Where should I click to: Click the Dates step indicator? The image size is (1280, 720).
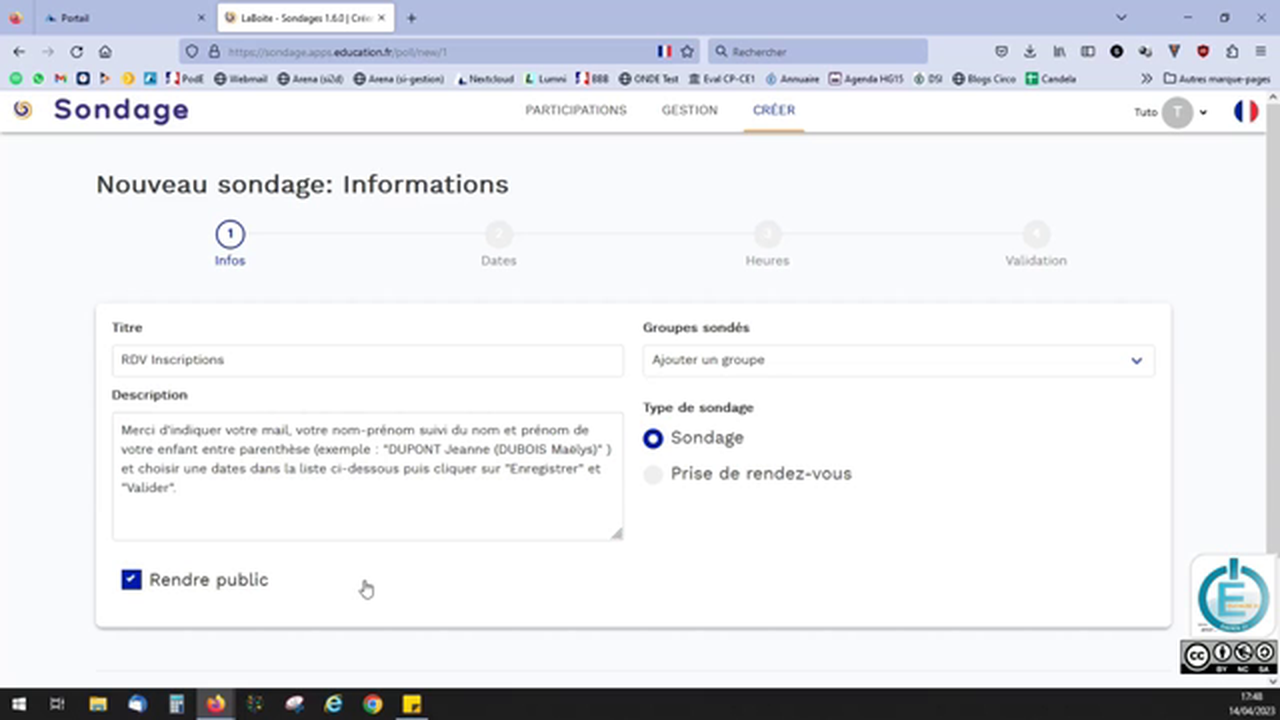[x=498, y=233]
